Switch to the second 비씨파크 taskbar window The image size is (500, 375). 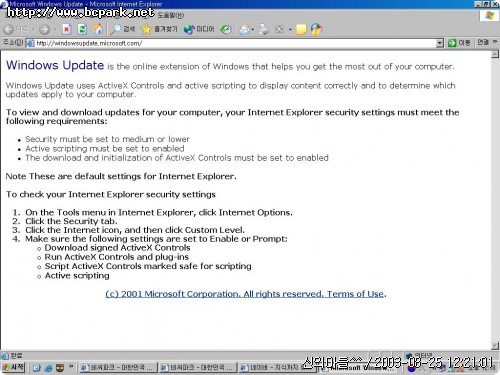197,368
